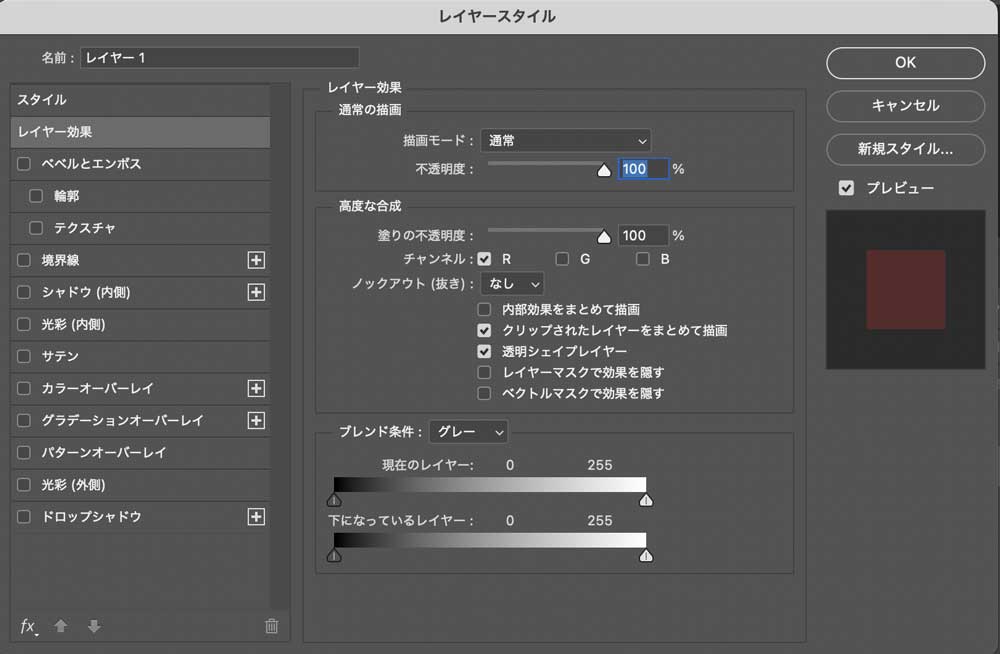
Task: Click the OK button
Action: 904,62
